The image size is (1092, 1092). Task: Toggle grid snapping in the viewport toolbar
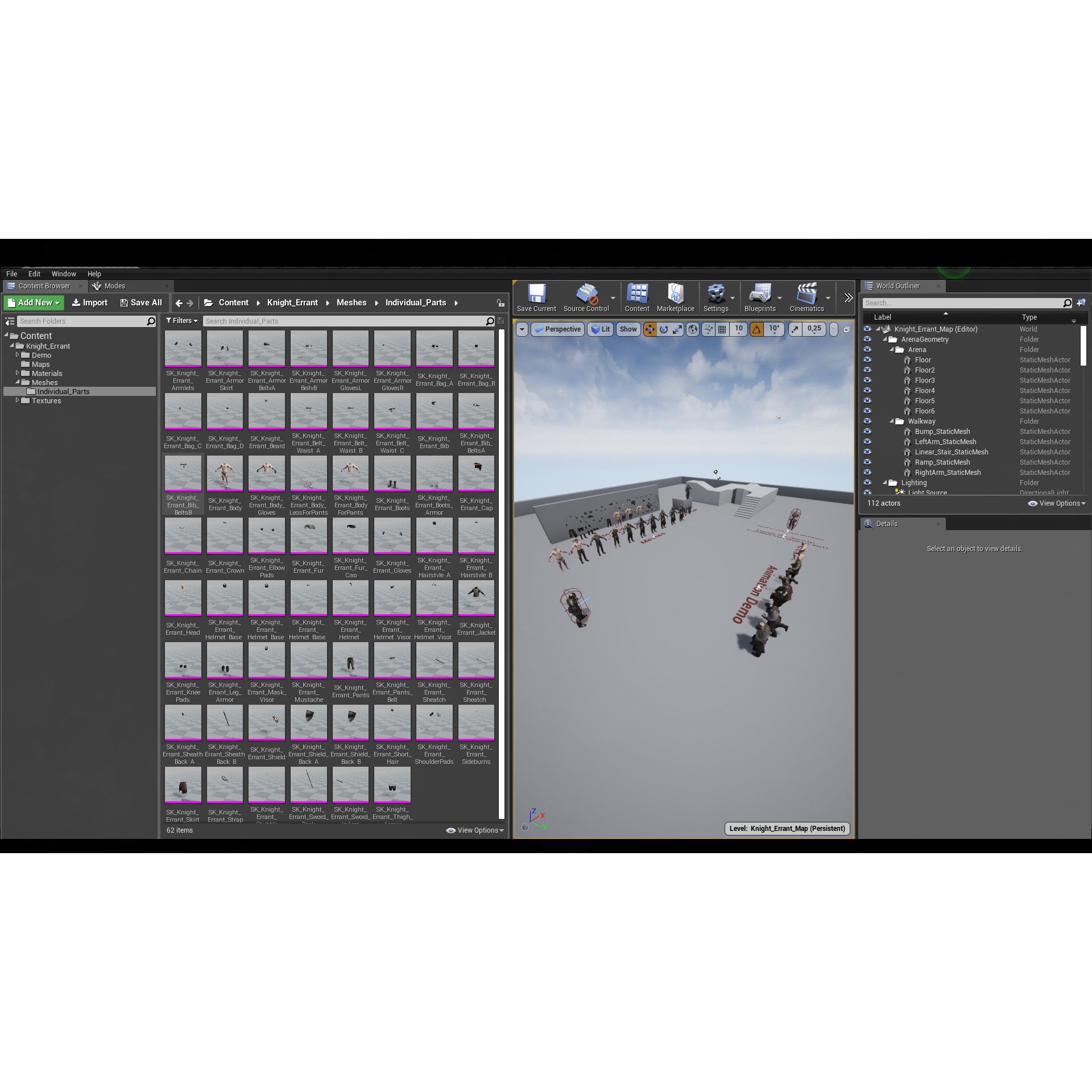(722, 329)
